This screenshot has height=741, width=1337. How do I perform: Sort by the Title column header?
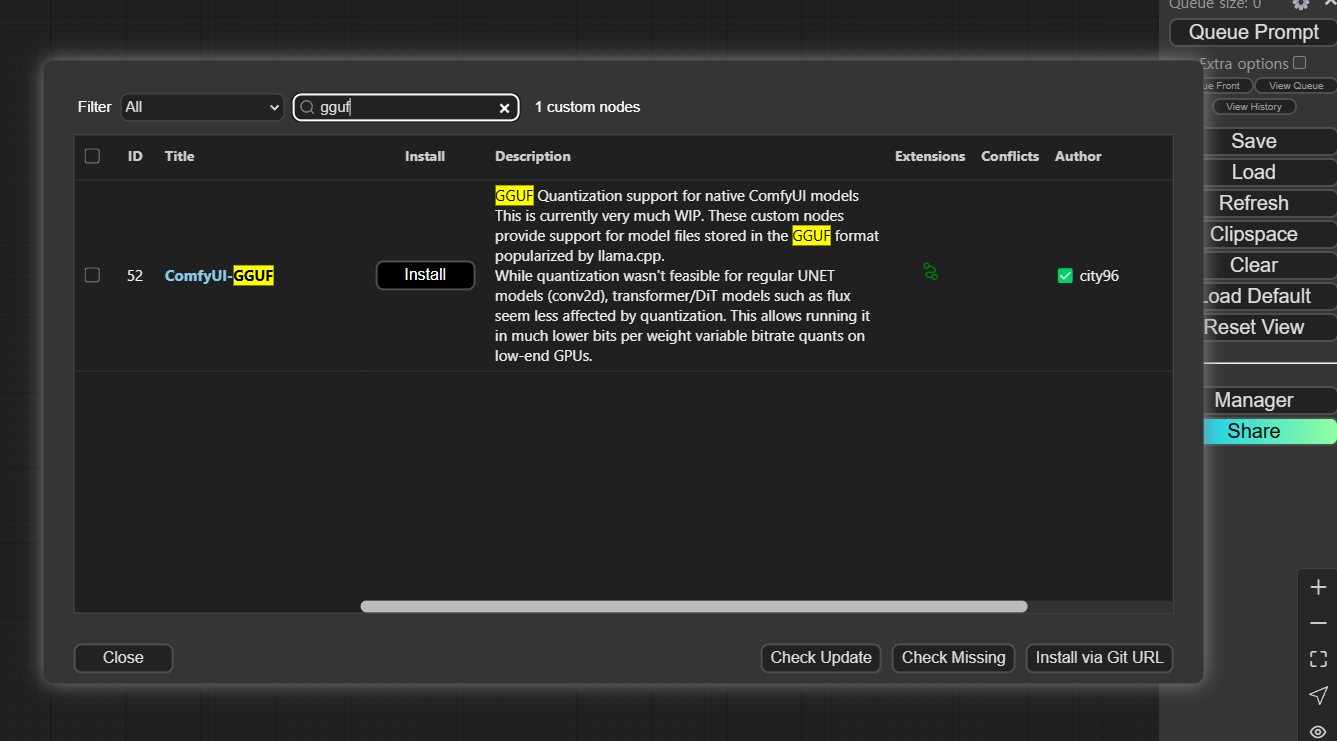pyautogui.click(x=179, y=156)
